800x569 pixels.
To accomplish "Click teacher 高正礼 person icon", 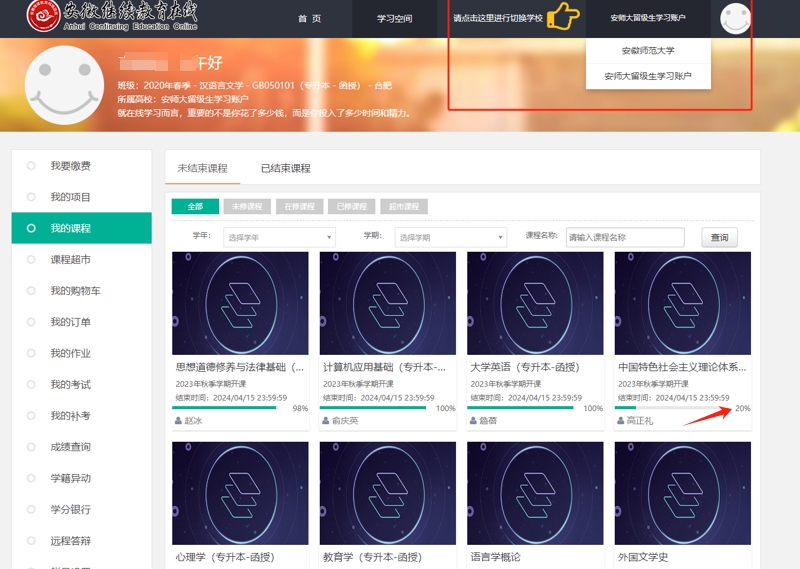I will pos(621,421).
